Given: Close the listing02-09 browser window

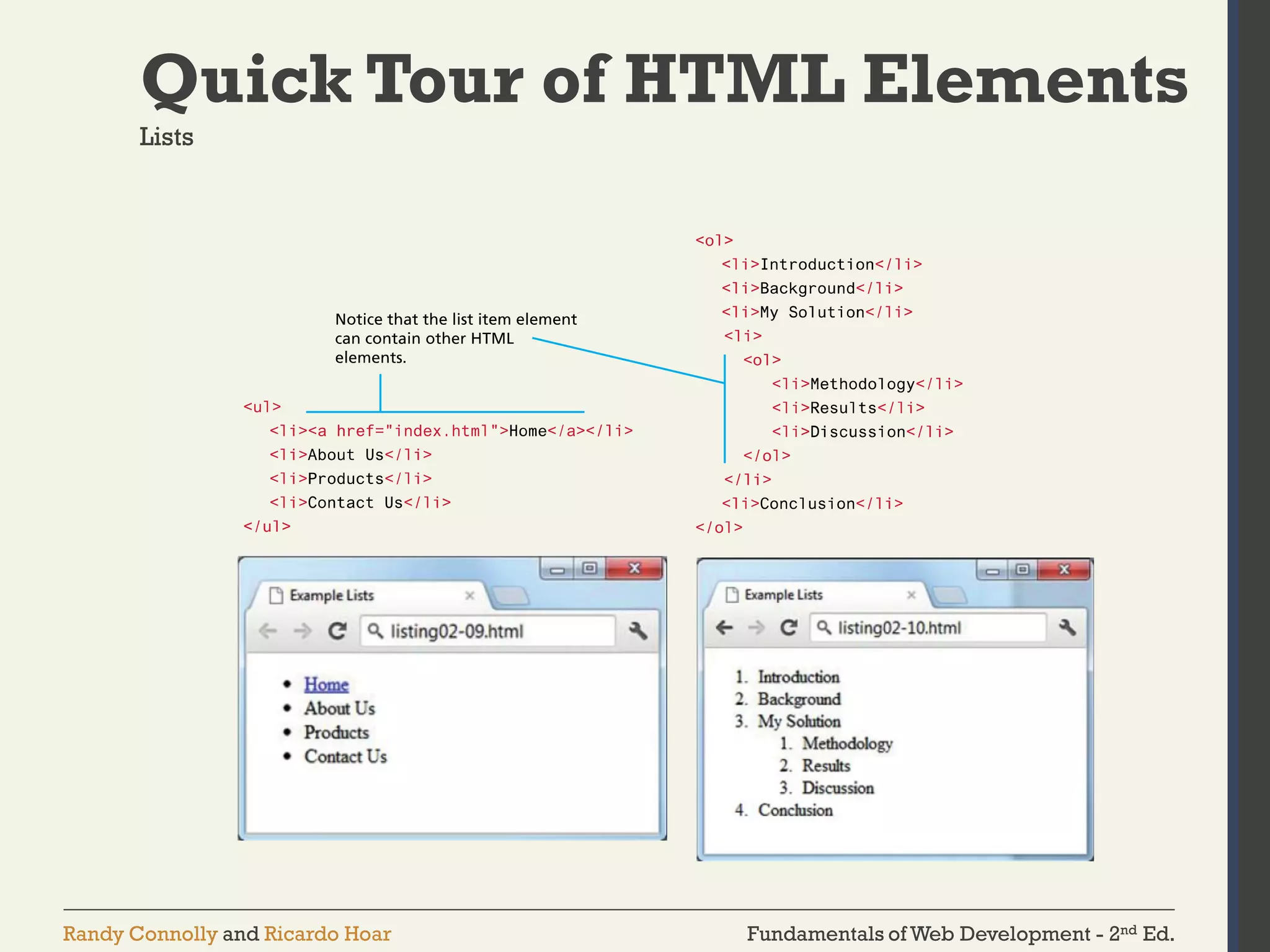Looking at the screenshot, I should pyautogui.click(x=634, y=568).
